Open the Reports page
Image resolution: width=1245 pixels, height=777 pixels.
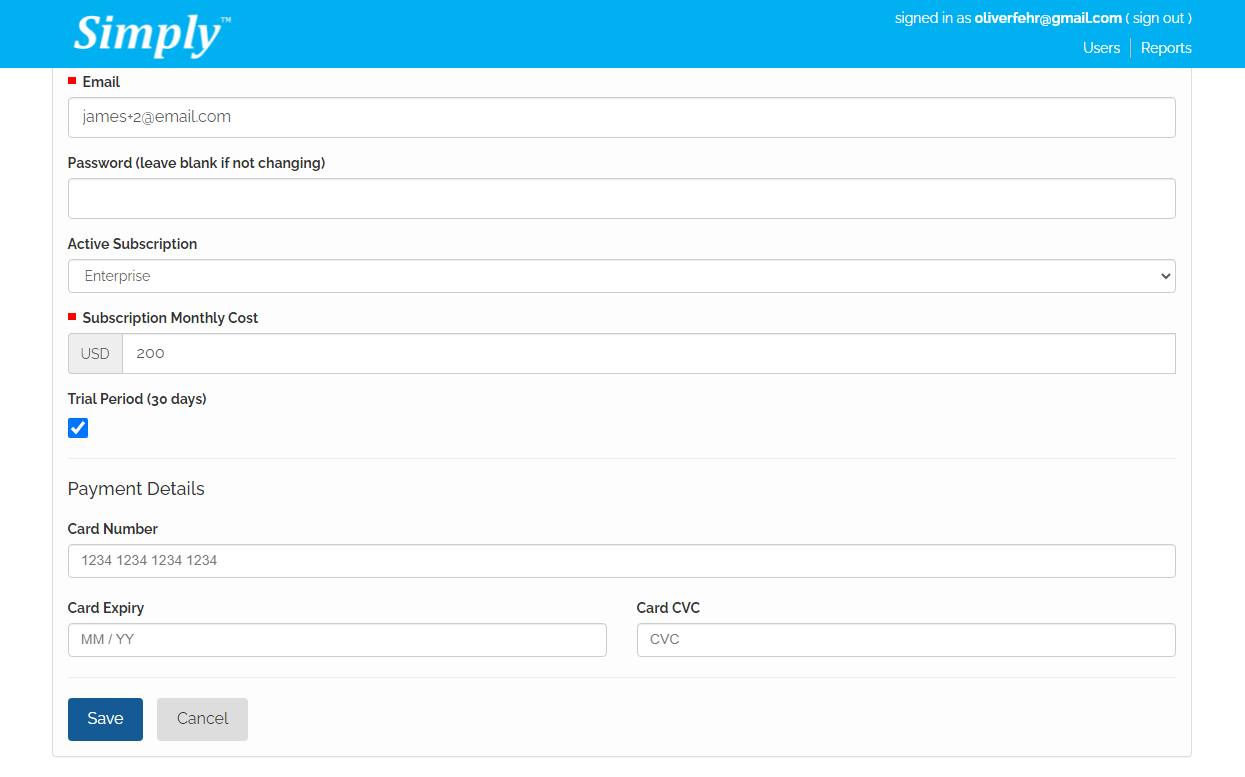tap(1166, 48)
